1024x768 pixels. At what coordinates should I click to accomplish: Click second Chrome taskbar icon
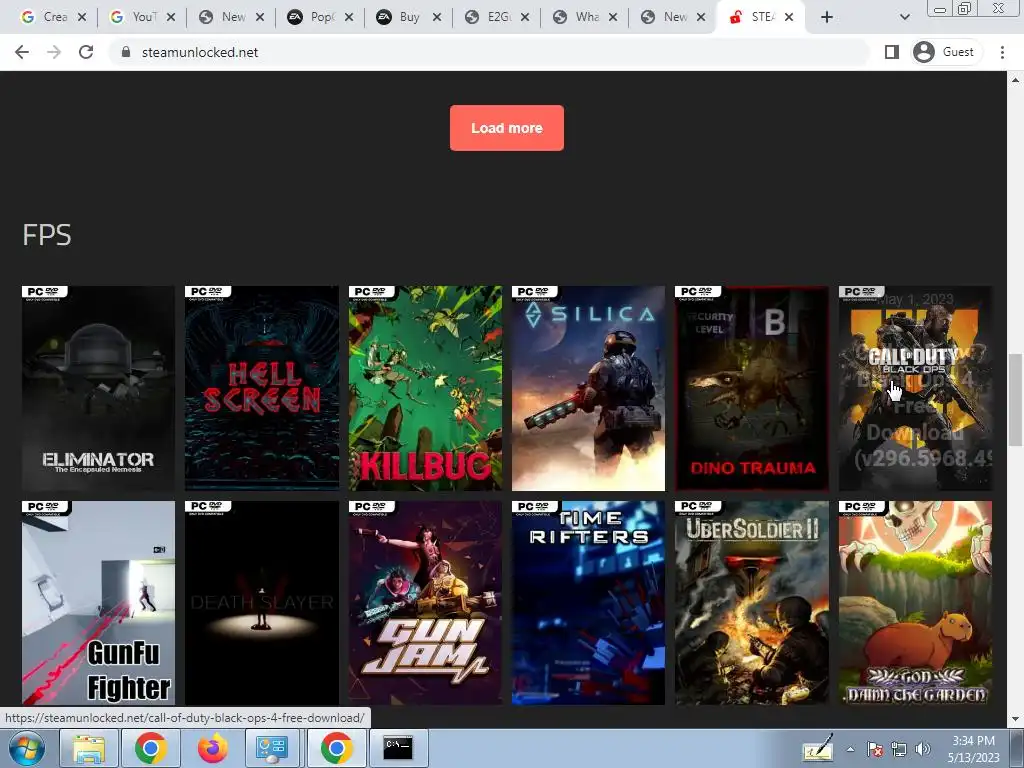336,748
